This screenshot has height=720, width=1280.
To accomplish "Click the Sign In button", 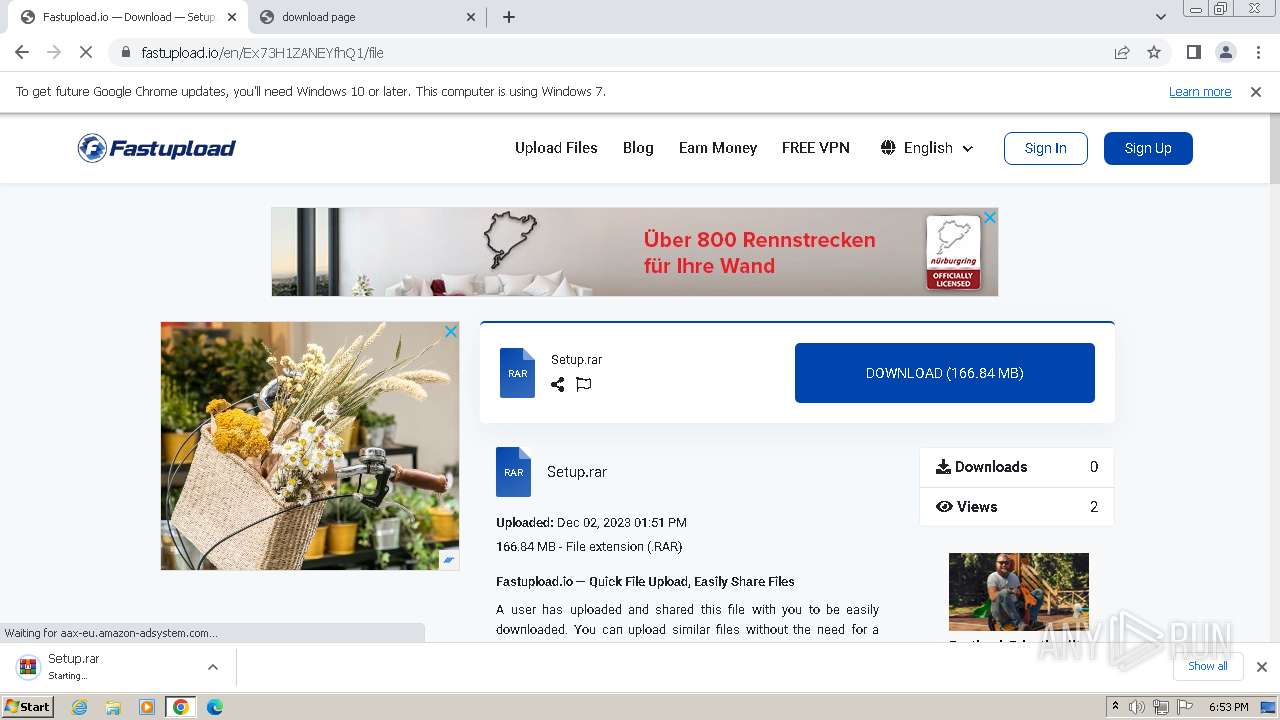I will tap(1046, 148).
